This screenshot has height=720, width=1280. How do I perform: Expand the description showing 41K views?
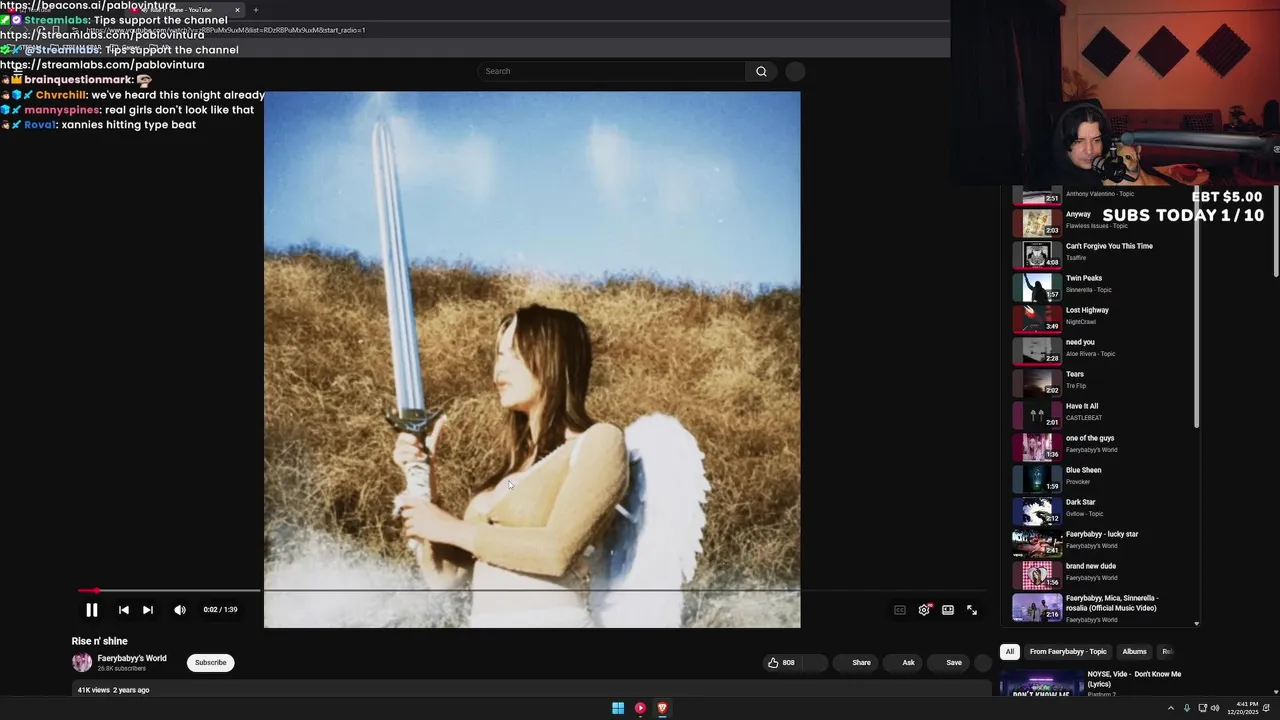(x=531, y=689)
